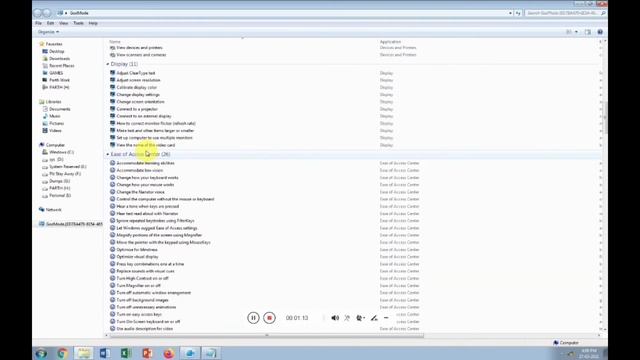Open Google Chrome from taskbar

pyautogui.click(x=62, y=353)
